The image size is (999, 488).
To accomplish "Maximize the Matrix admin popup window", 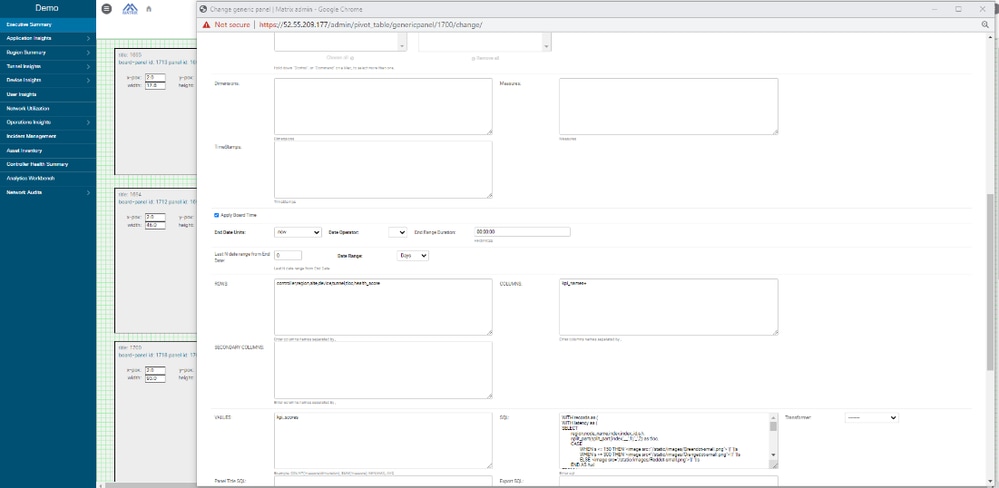I will pos(958,9).
